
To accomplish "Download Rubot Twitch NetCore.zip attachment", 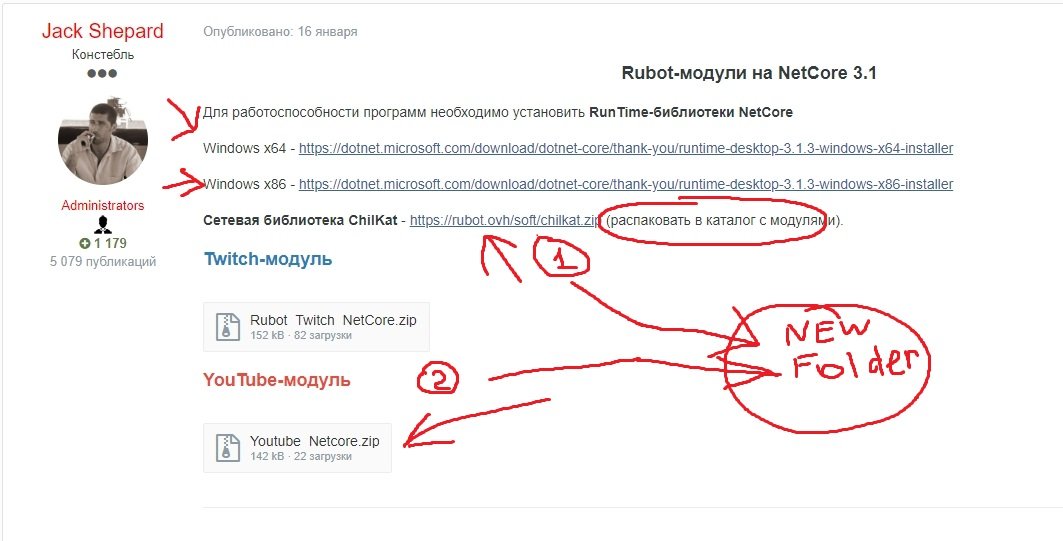I will 333,320.
